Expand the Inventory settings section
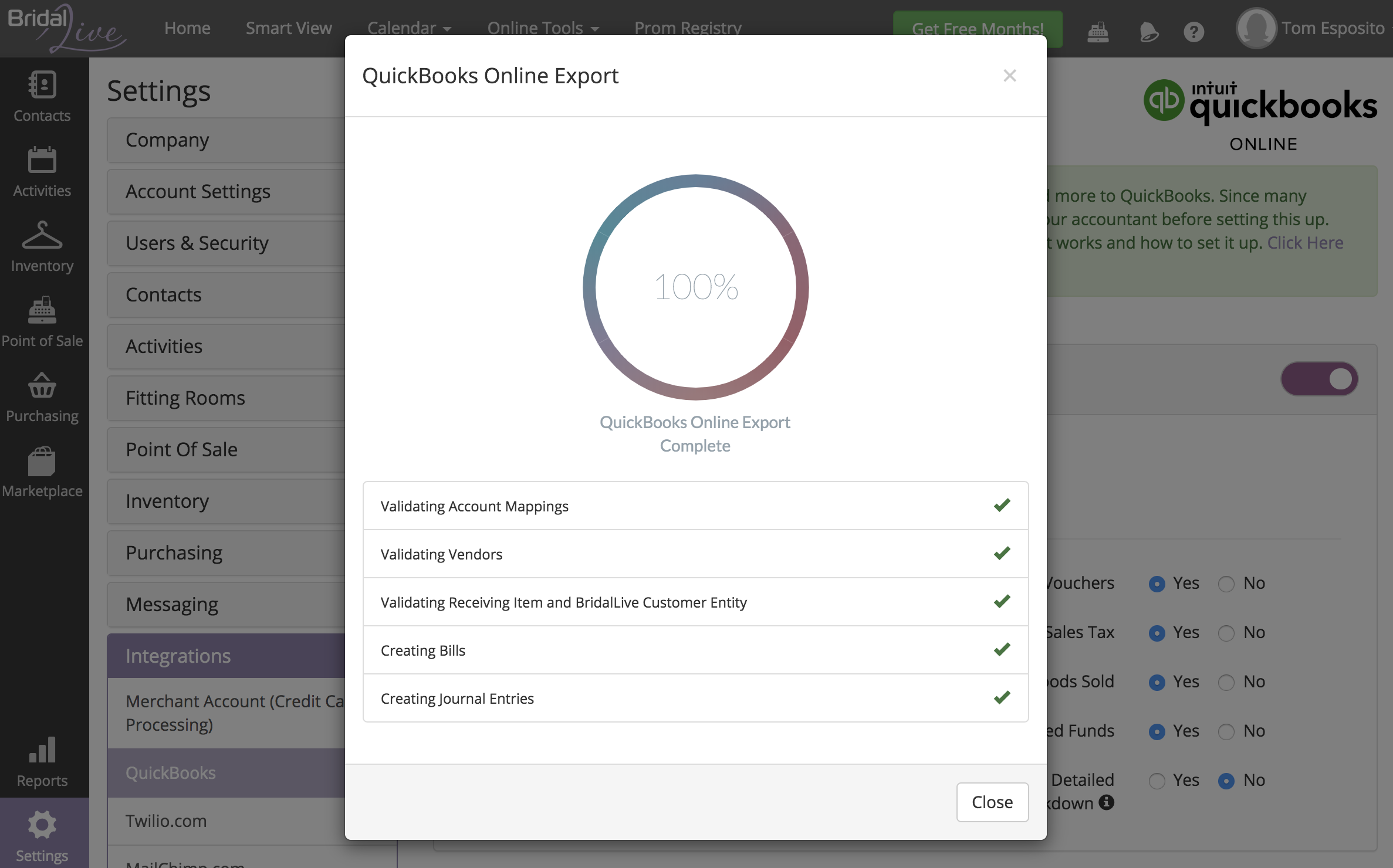1393x868 pixels. click(x=226, y=501)
